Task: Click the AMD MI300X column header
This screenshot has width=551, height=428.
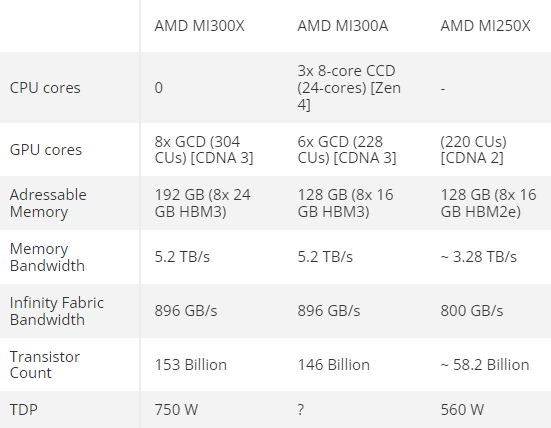Action: point(199,26)
